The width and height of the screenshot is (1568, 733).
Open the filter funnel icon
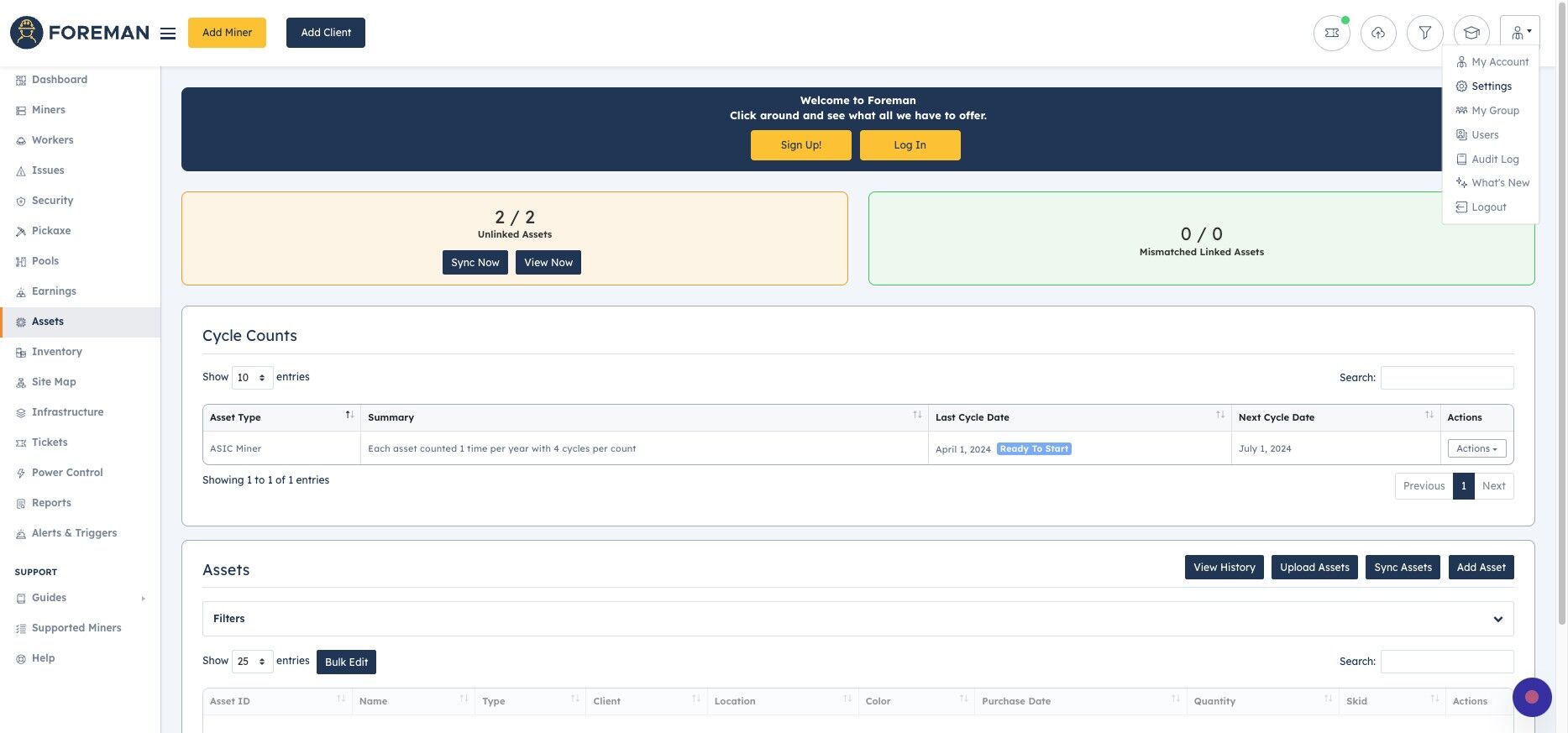1425,33
